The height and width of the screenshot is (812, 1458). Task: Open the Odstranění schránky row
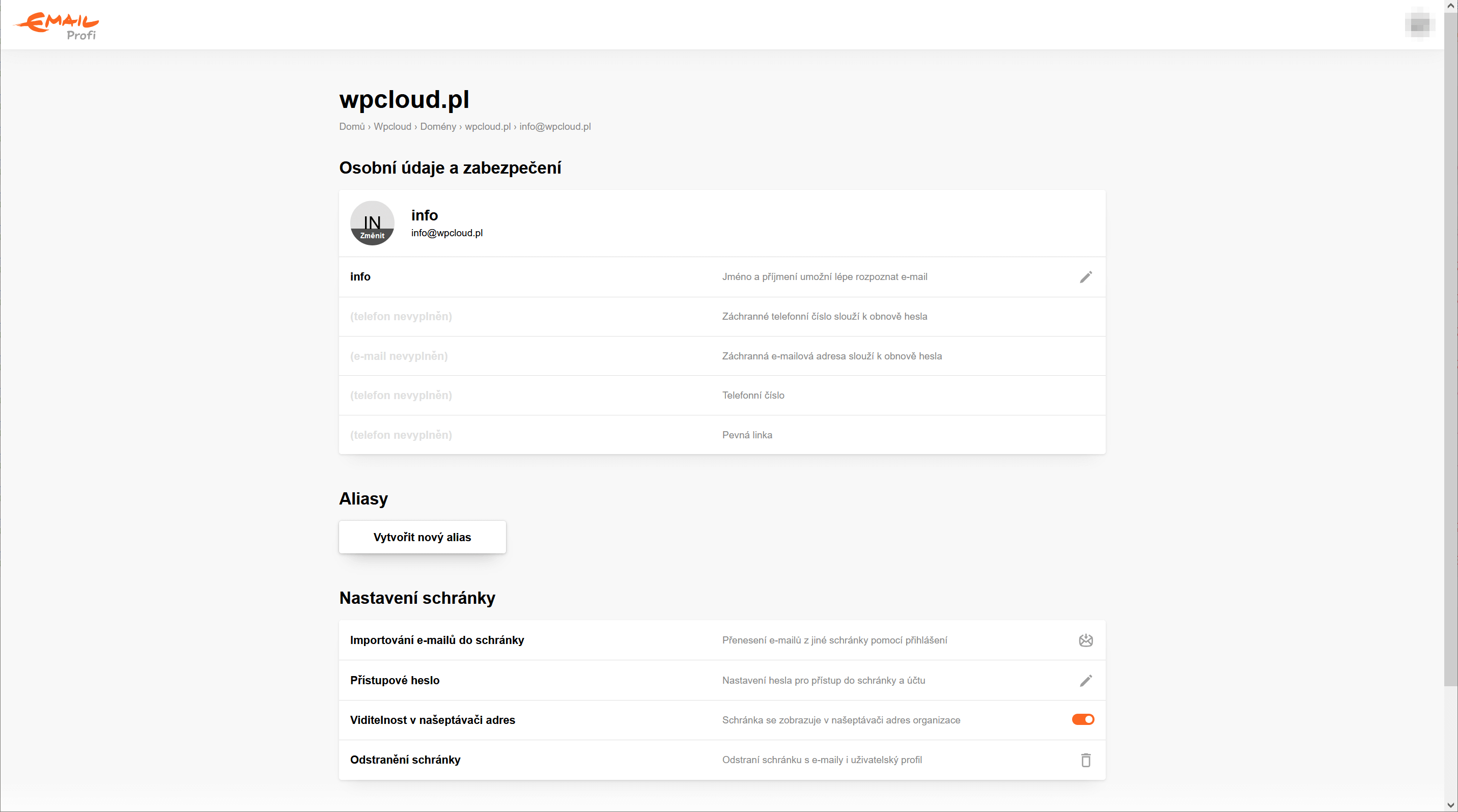722,760
